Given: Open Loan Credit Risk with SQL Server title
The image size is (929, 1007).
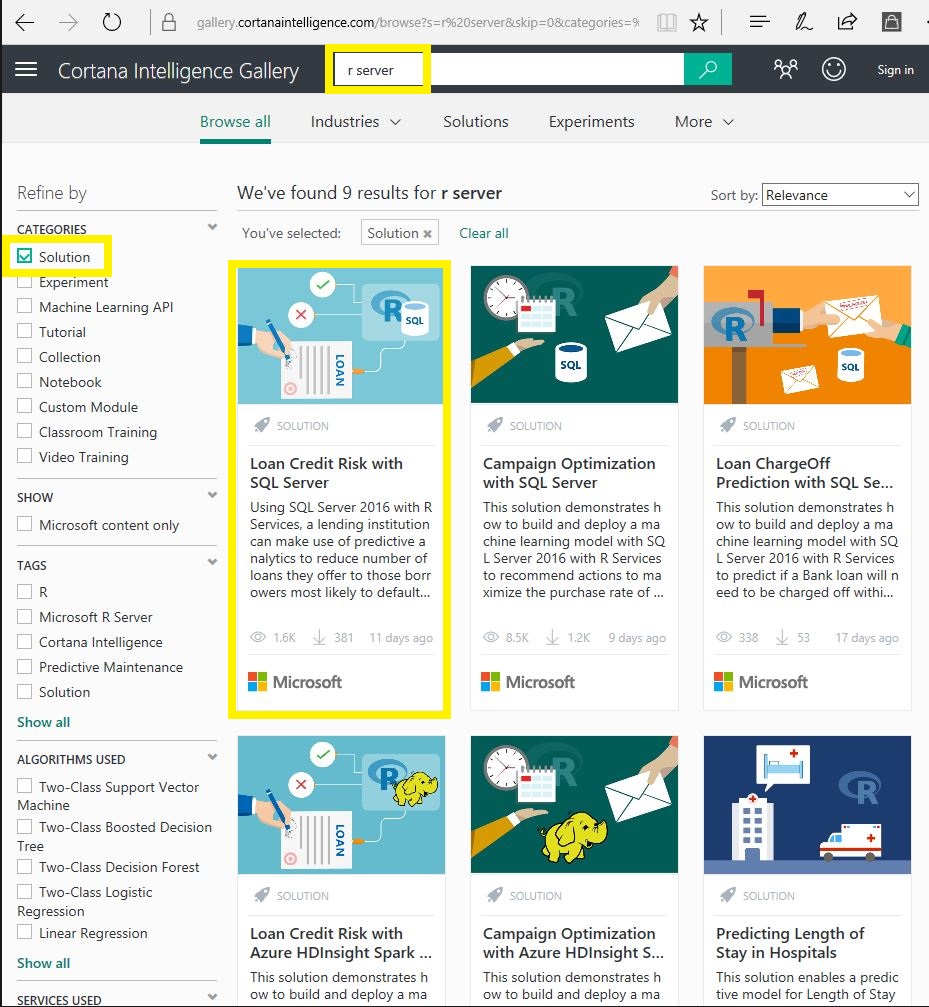Looking at the screenshot, I should [326, 473].
